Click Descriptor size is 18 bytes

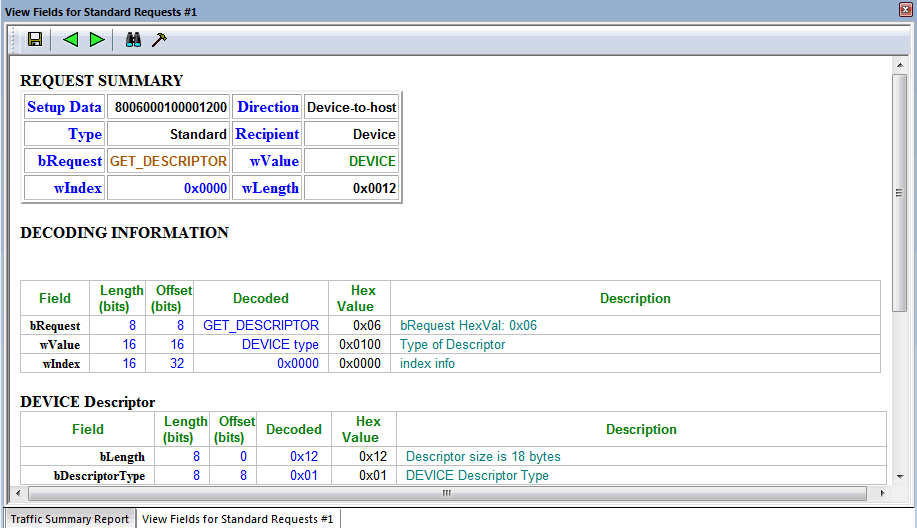(483, 457)
